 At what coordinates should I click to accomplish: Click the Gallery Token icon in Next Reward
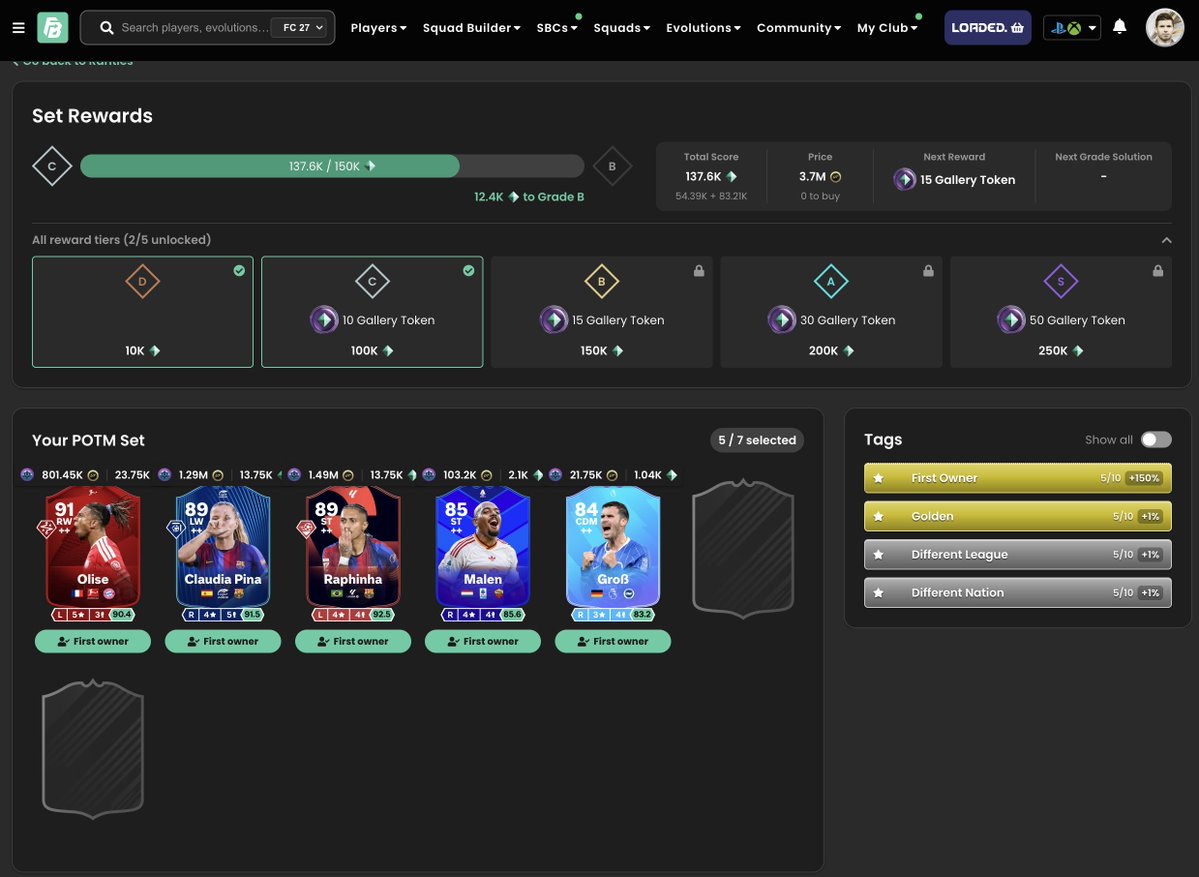905,179
